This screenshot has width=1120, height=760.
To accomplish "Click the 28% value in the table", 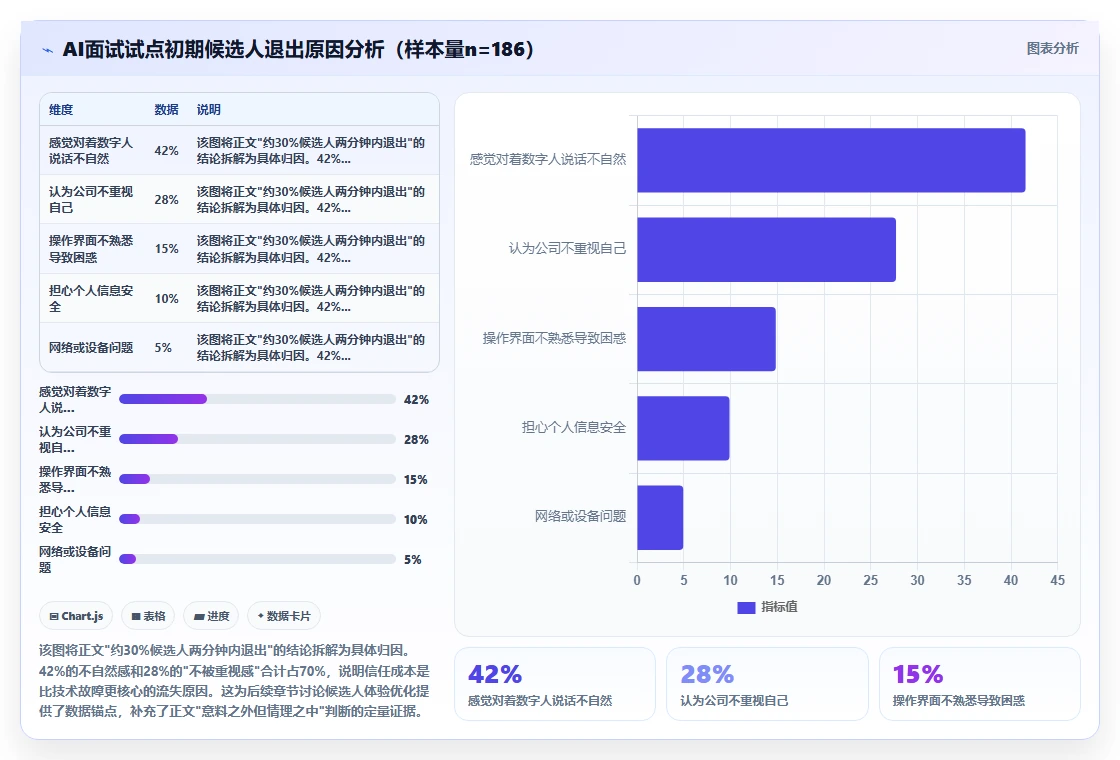I will (x=166, y=199).
